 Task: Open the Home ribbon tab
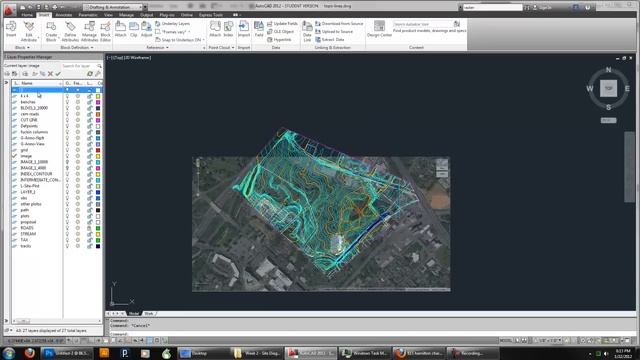[27, 15]
